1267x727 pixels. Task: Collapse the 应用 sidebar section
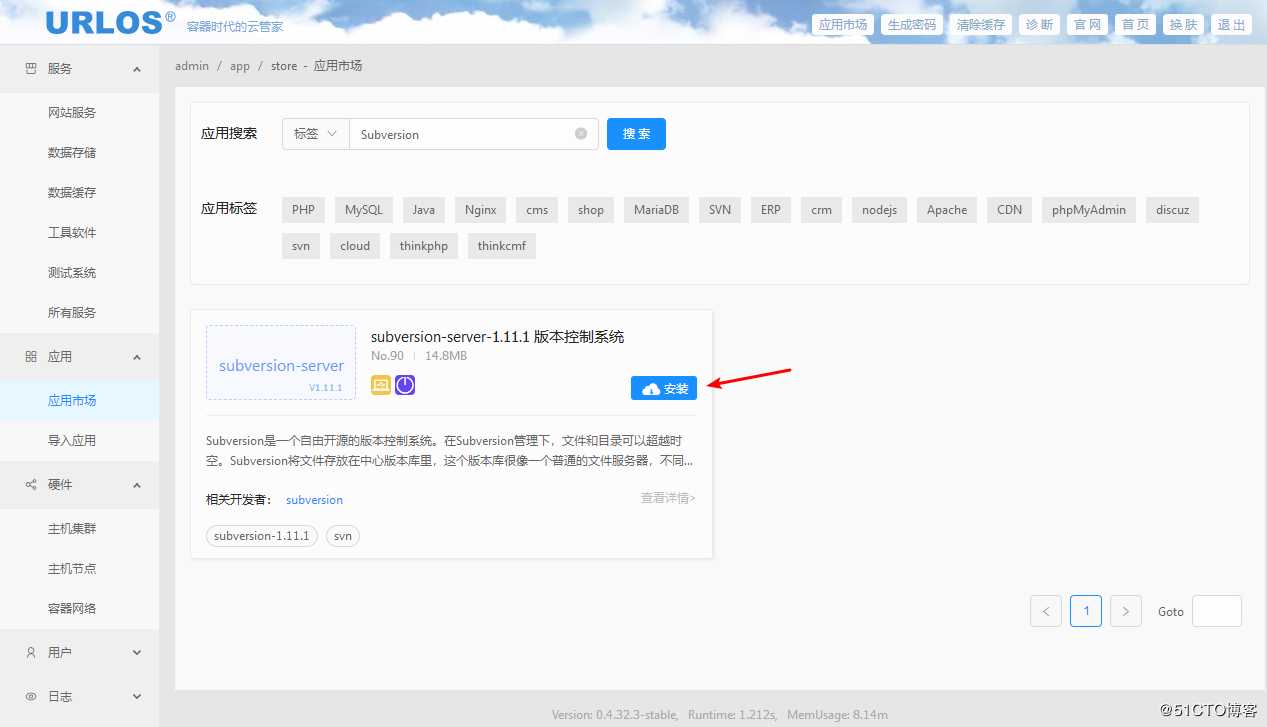pyautogui.click(x=137, y=357)
